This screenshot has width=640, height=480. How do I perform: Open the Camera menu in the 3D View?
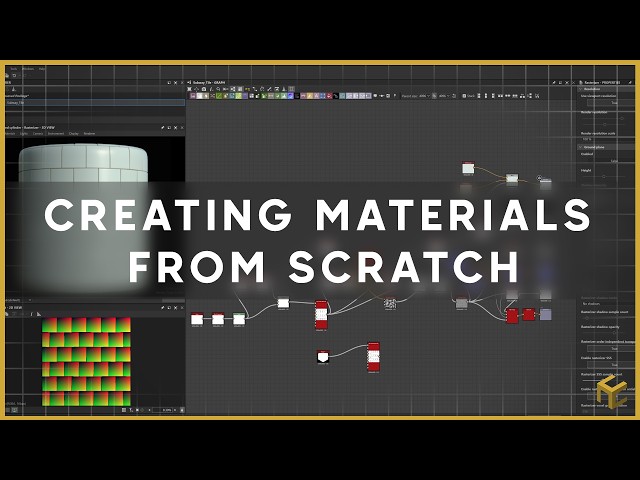[38, 133]
